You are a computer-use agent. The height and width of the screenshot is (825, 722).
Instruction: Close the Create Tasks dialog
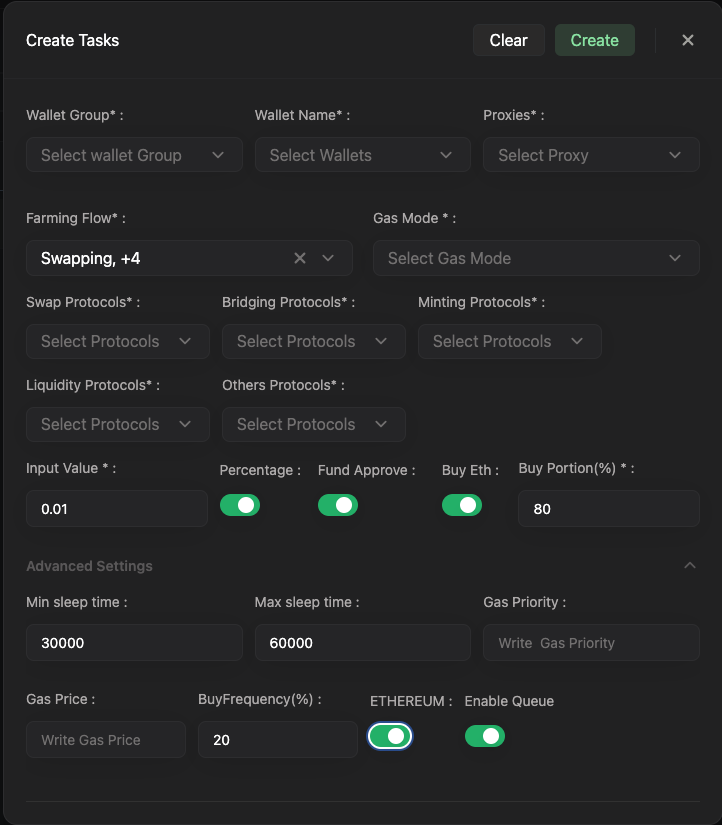[x=688, y=40]
